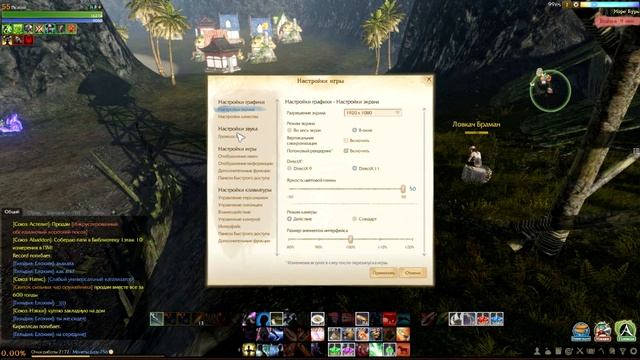The height and width of the screenshot is (360, 640).
Task: Open the red and white shop badge icon
Action: pos(603,331)
